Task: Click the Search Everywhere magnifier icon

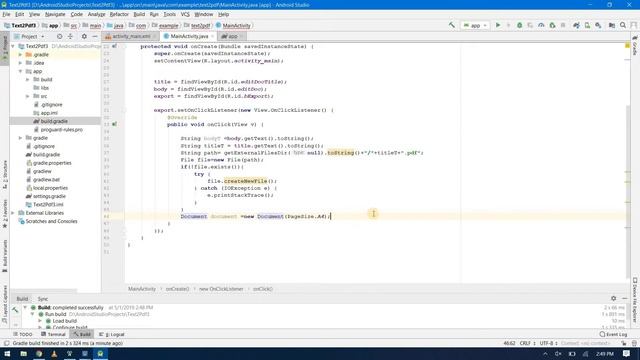Action: [x=623, y=25]
